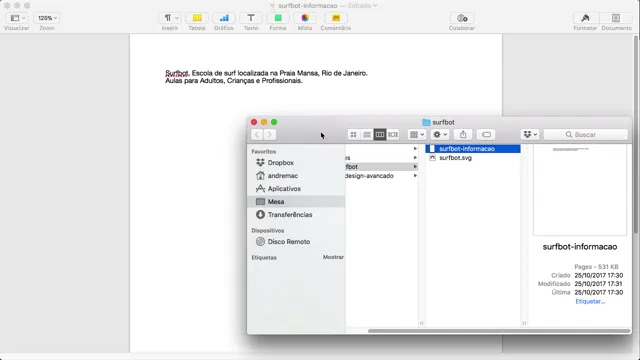This screenshot has width=640, height=360.
Task: Click the Finder horizontal scrollbar
Action: (499, 331)
